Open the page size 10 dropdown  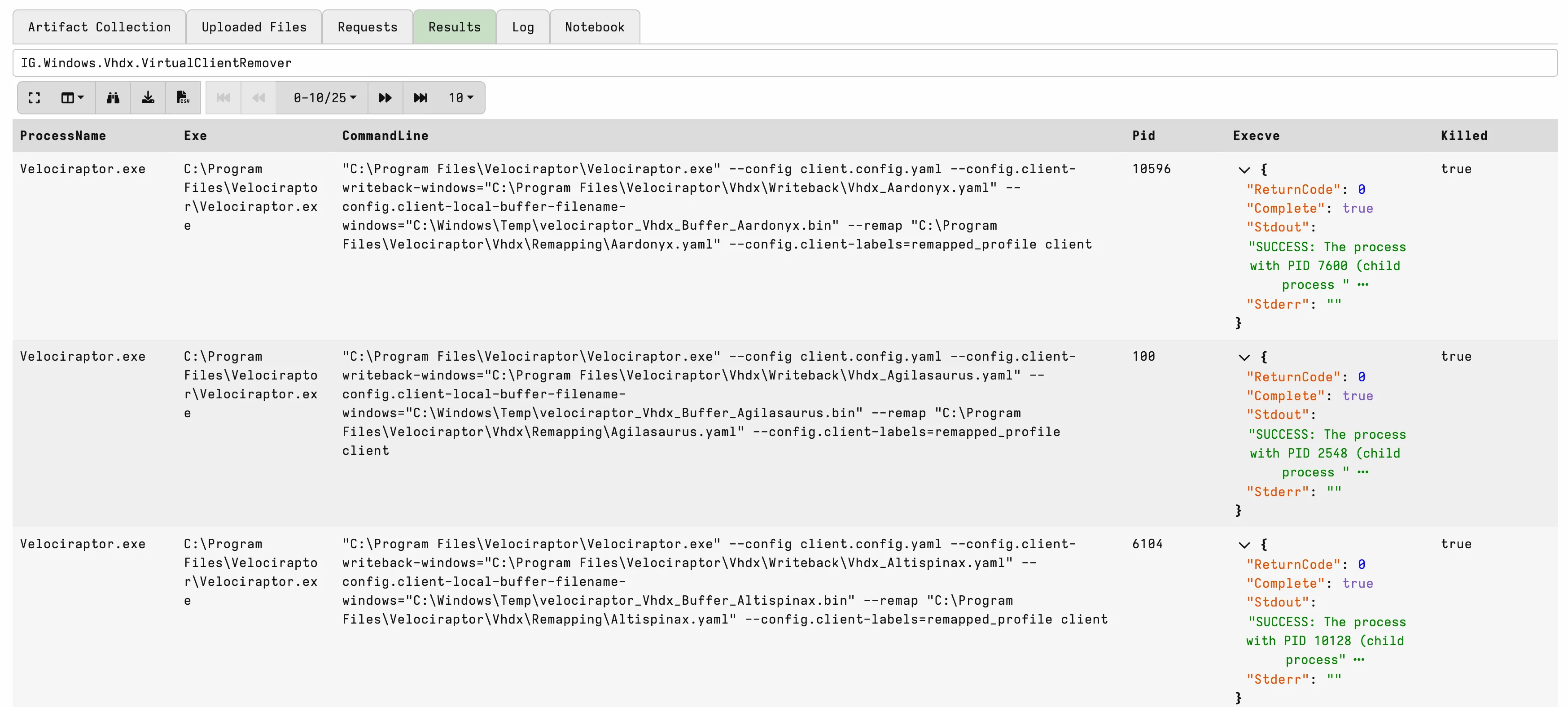coord(460,98)
